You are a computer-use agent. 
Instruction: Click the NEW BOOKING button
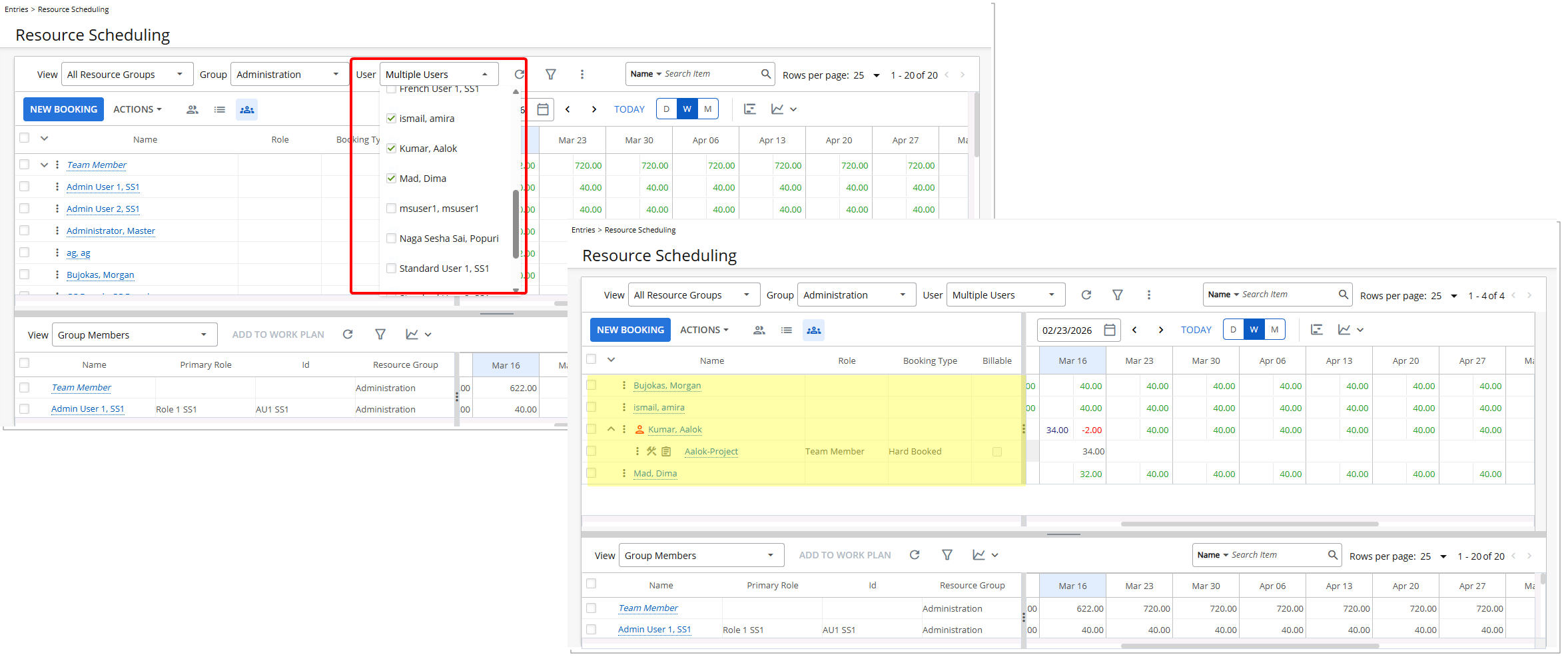click(629, 329)
